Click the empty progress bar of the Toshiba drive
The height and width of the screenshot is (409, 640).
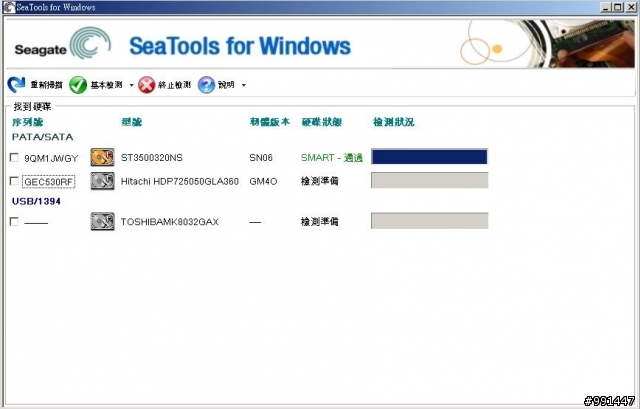pyautogui.click(x=429, y=221)
